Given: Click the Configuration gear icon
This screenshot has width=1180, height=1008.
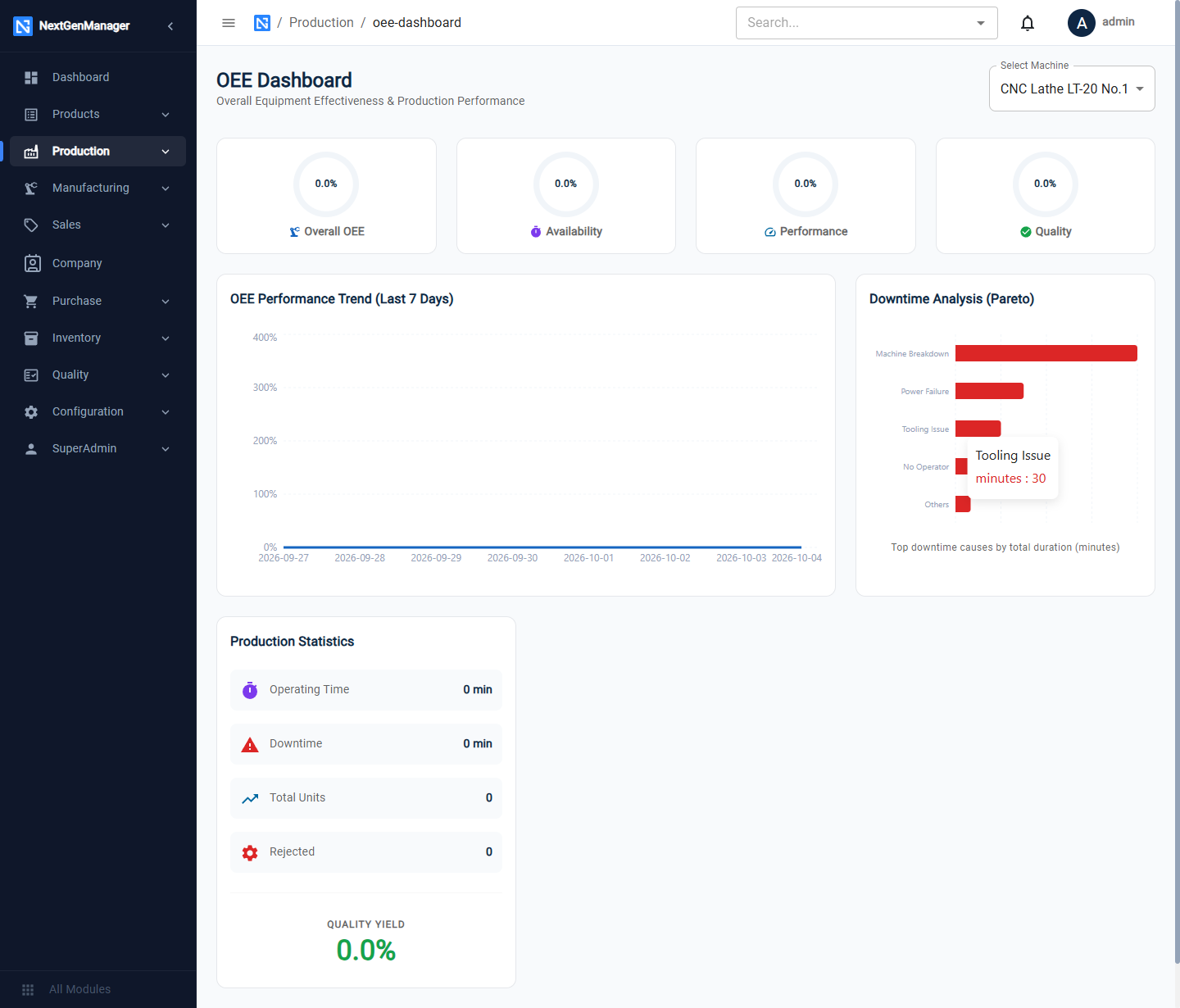Looking at the screenshot, I should click(31, 412).
